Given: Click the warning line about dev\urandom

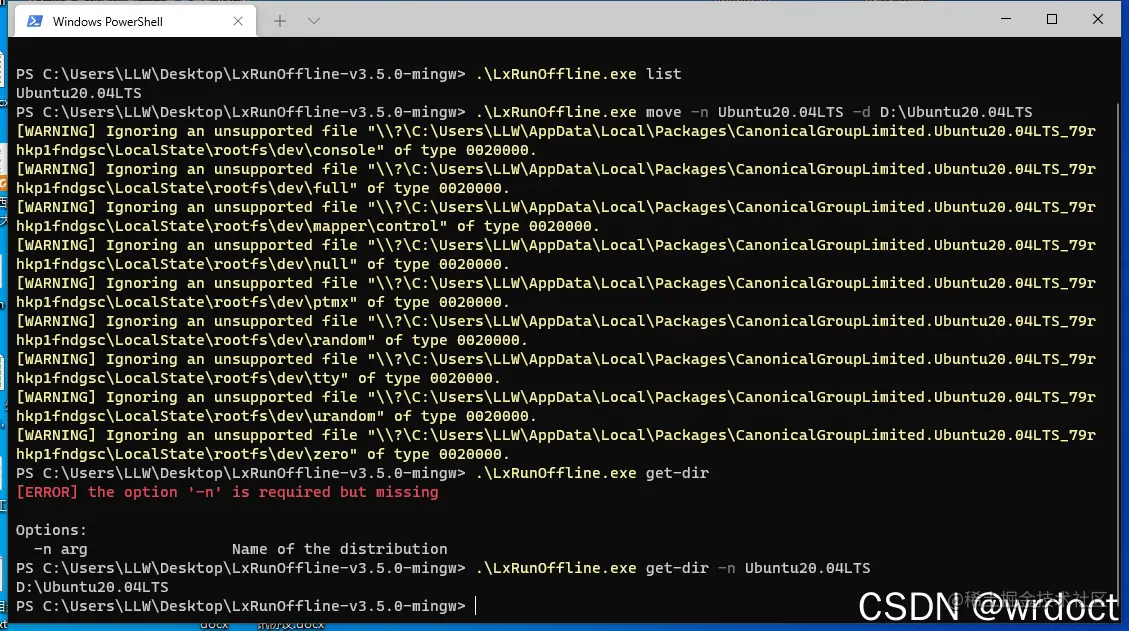Looking at the screenshot, I should coord(556,407).
